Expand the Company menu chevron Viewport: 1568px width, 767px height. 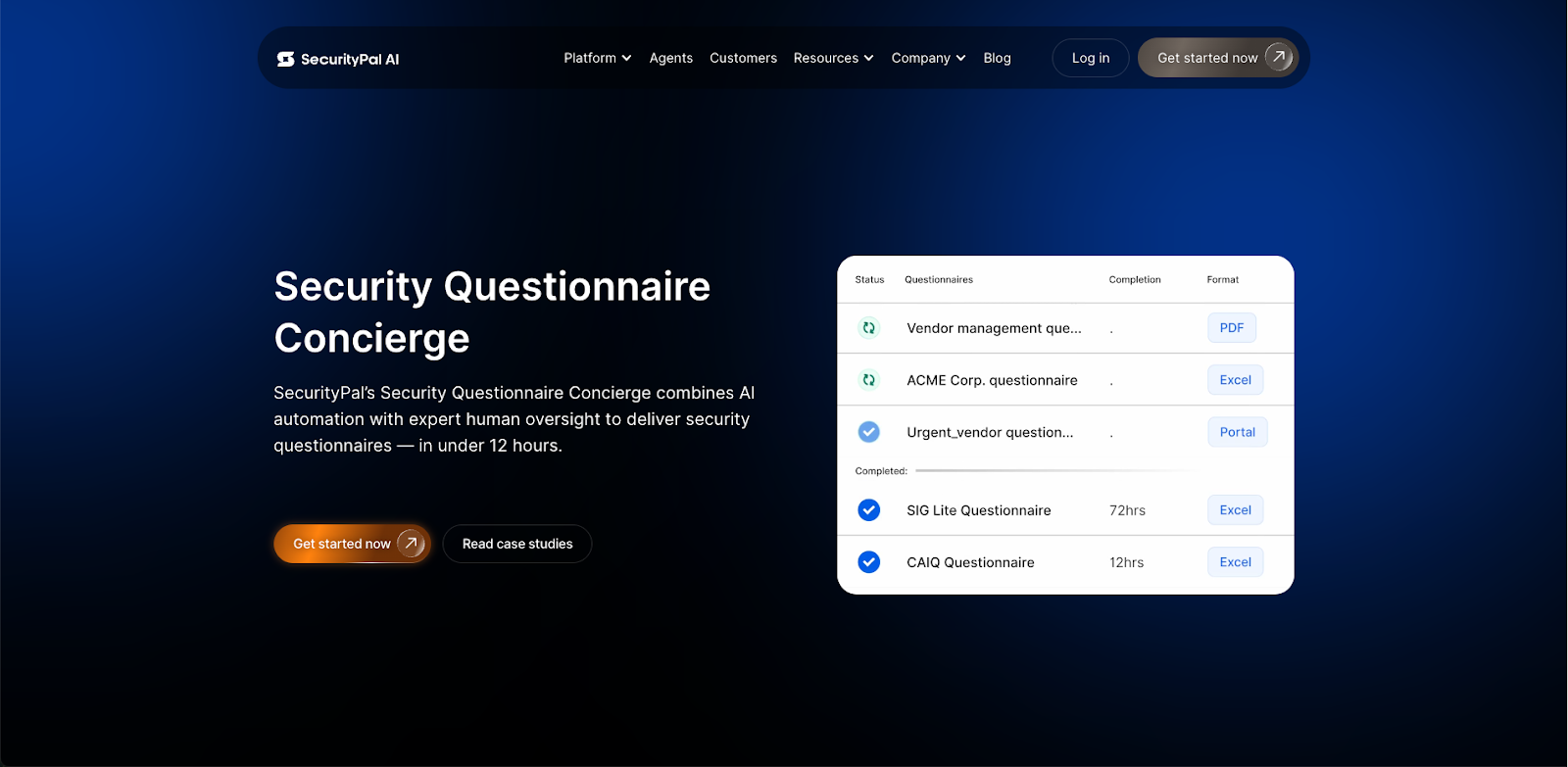(960, 59)
